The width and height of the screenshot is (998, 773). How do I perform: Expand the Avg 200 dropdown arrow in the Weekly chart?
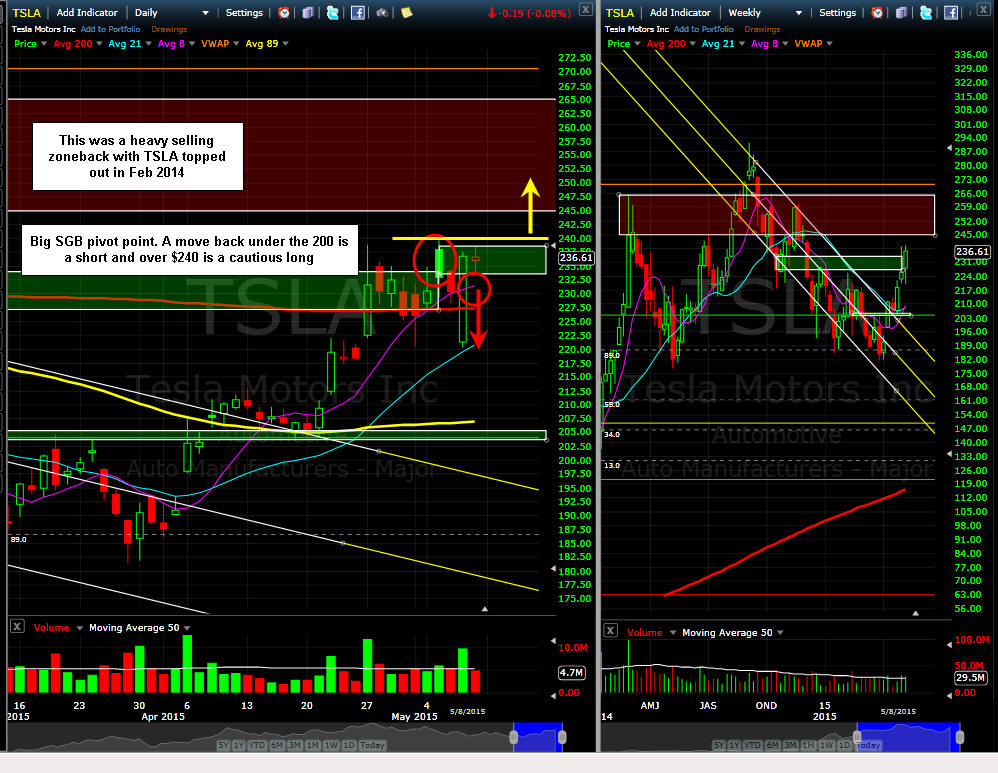692,44
